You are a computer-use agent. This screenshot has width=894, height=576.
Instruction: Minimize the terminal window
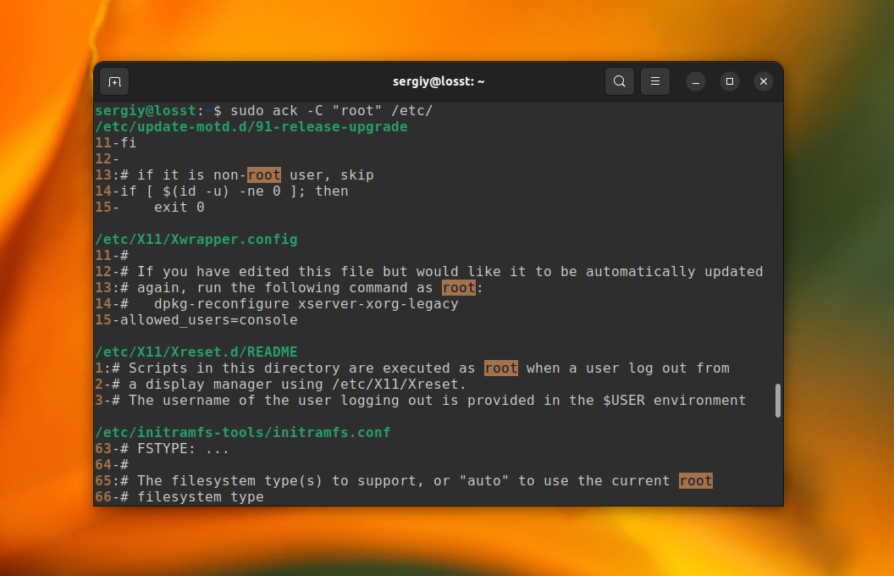pos(696,82)
